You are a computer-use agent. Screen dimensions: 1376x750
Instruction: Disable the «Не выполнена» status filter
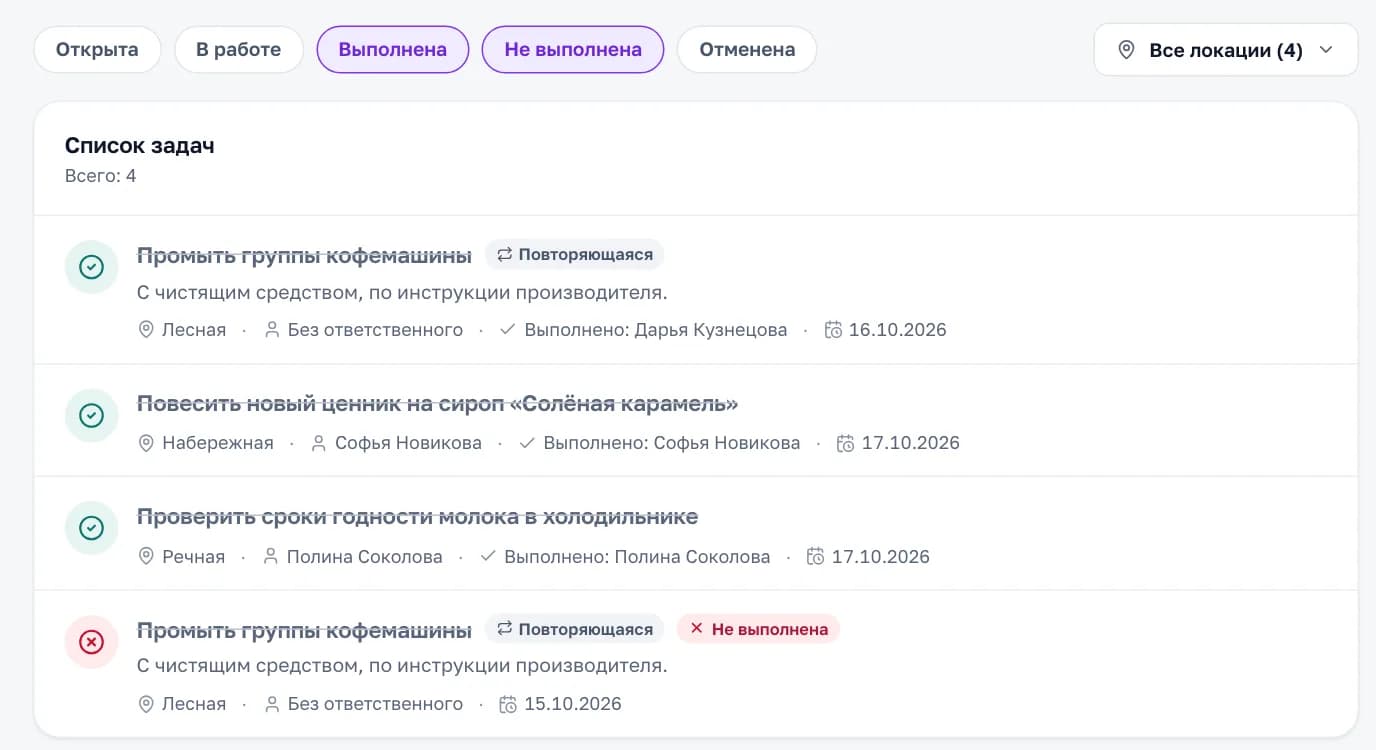573,50
